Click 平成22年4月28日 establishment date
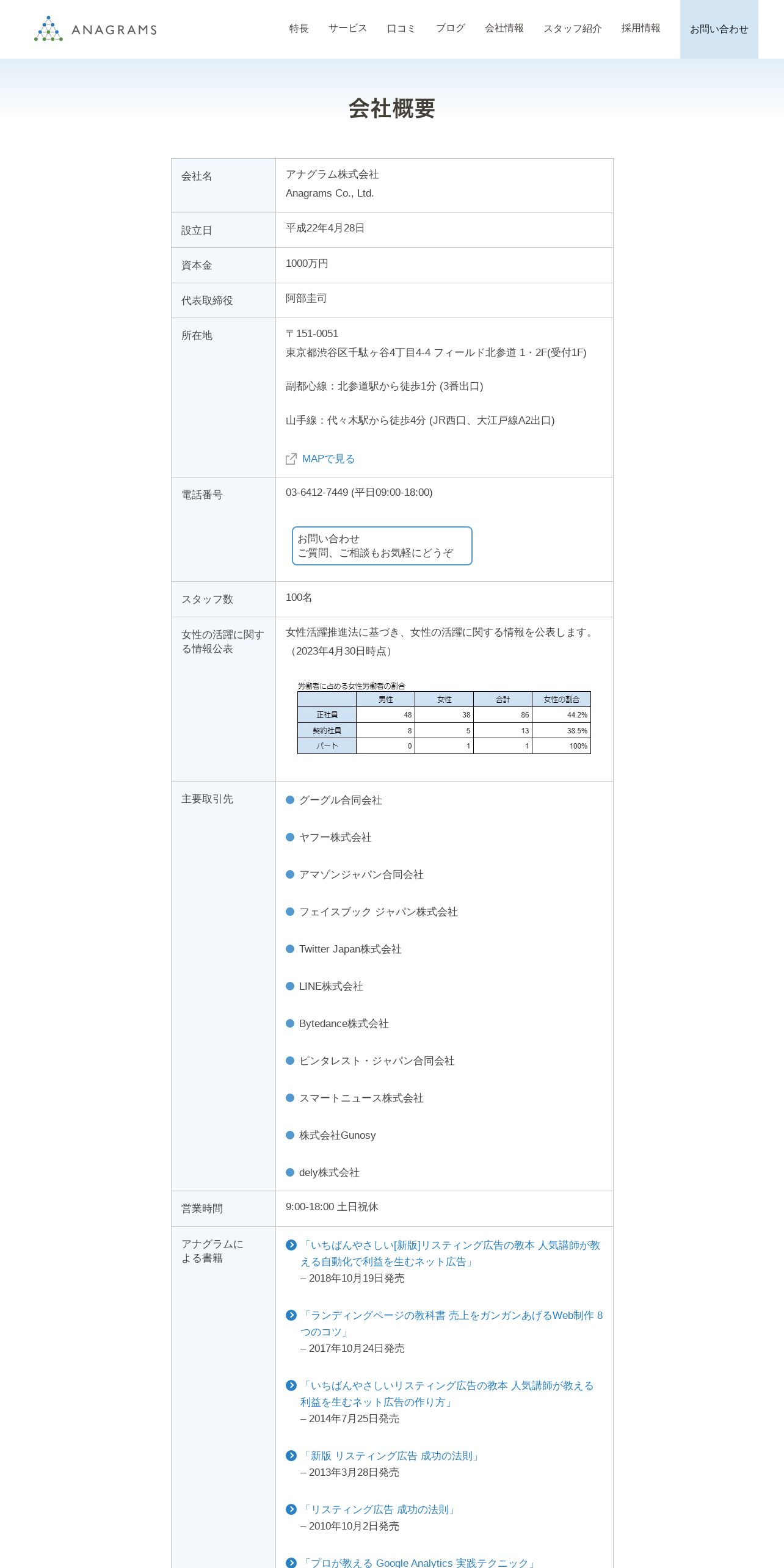Image resolution: width=784 pixels, height=1568 pixels. pyautogui.click(x=325, y=228)
